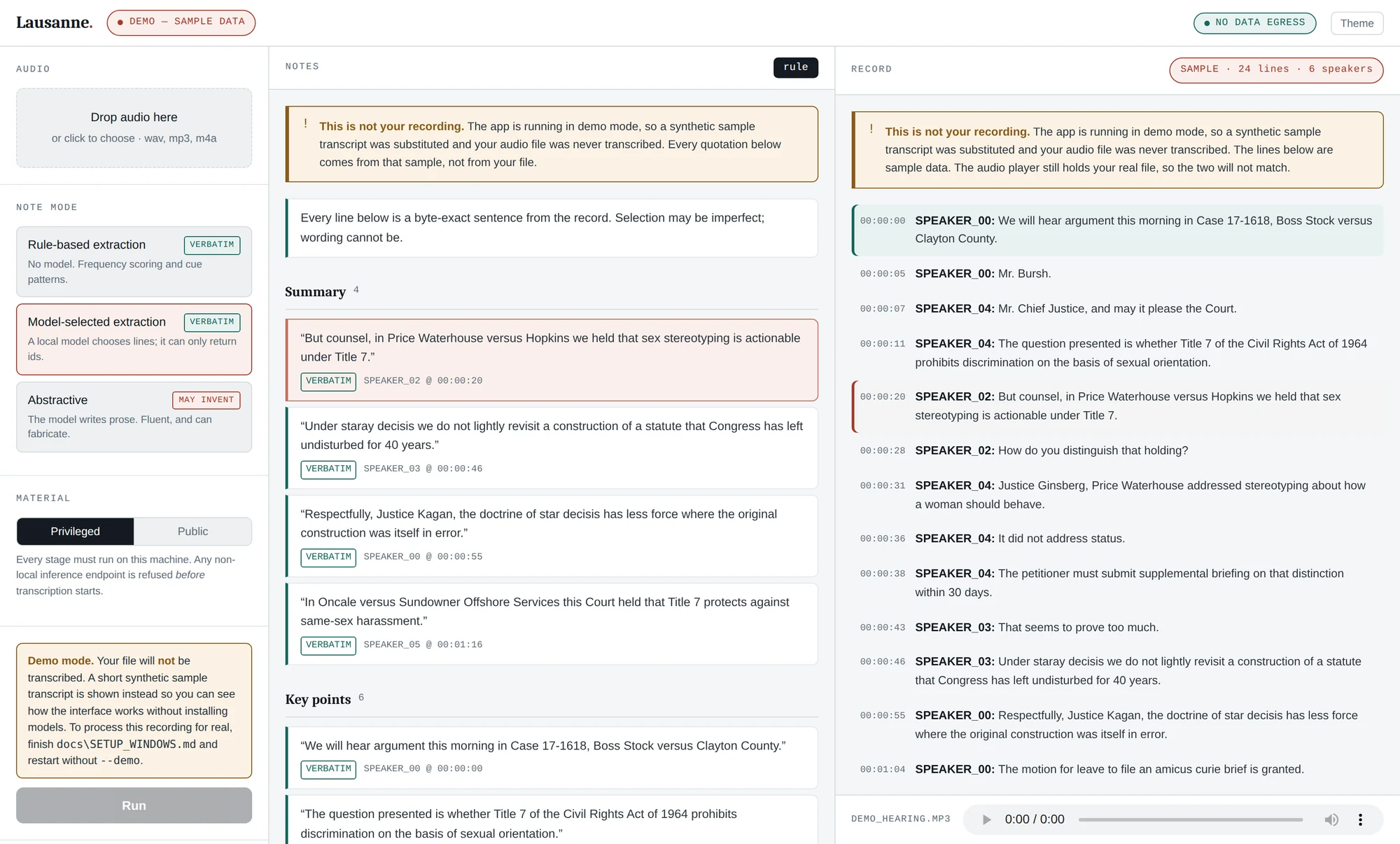
Task: Click the 00:00:20 timestamp in the record
Action: pyautogui.click(x=882, y=397)
